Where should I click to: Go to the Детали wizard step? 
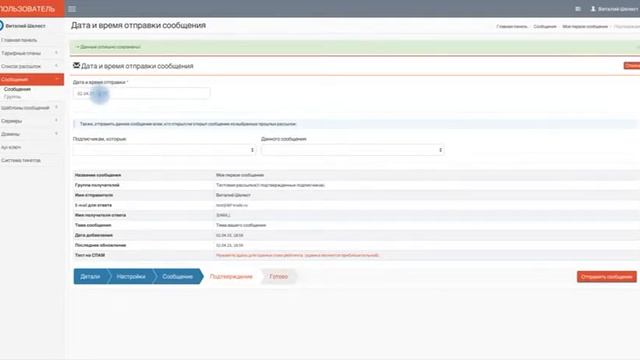pos(90,276)
